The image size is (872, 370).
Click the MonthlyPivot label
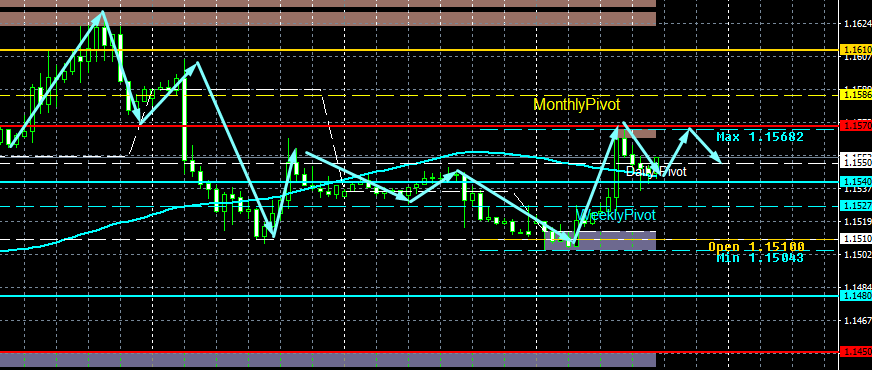(577, 105)
